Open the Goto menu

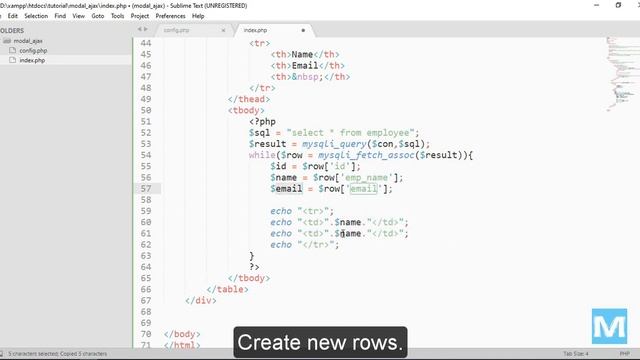click(x=98, y=16)
